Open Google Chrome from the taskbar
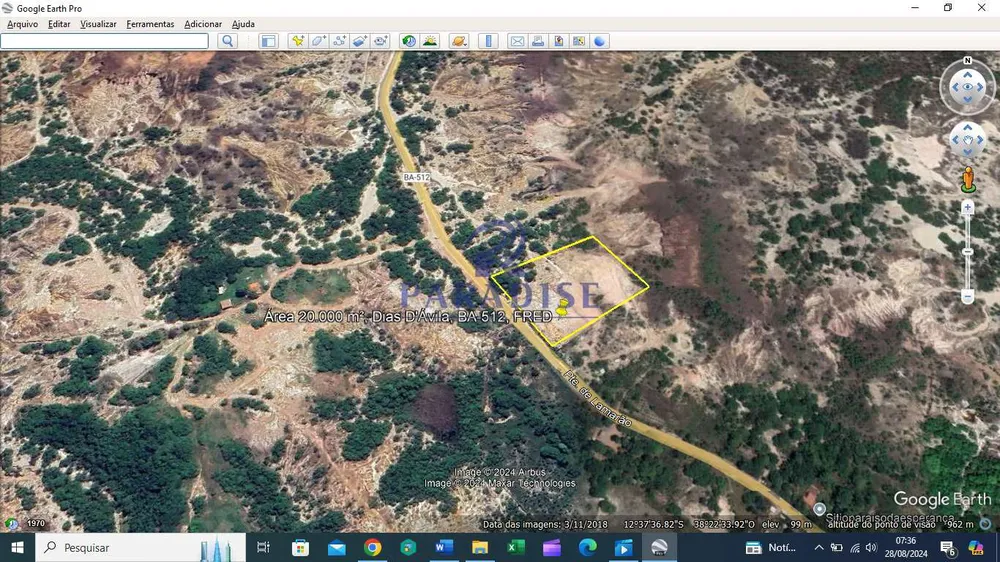 click(x=372, y=547)
